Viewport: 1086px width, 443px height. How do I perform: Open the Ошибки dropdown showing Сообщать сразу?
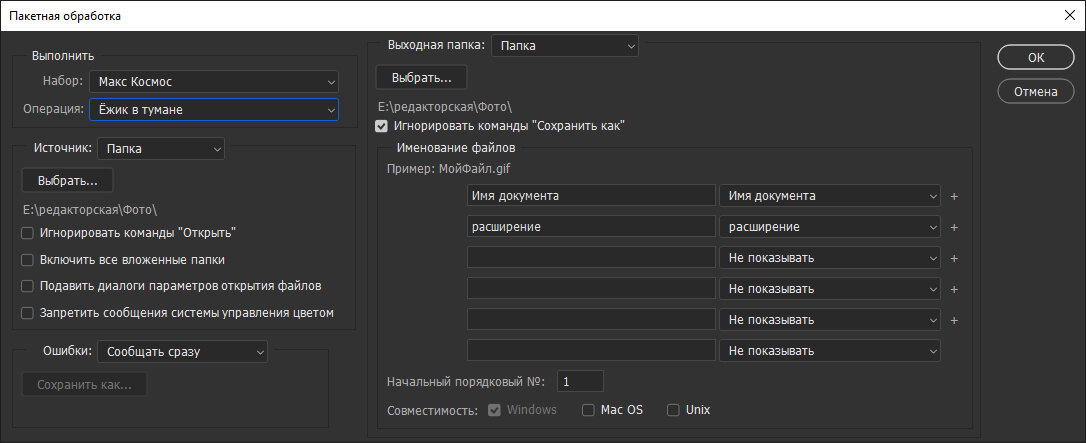click(x=182, y=352)
